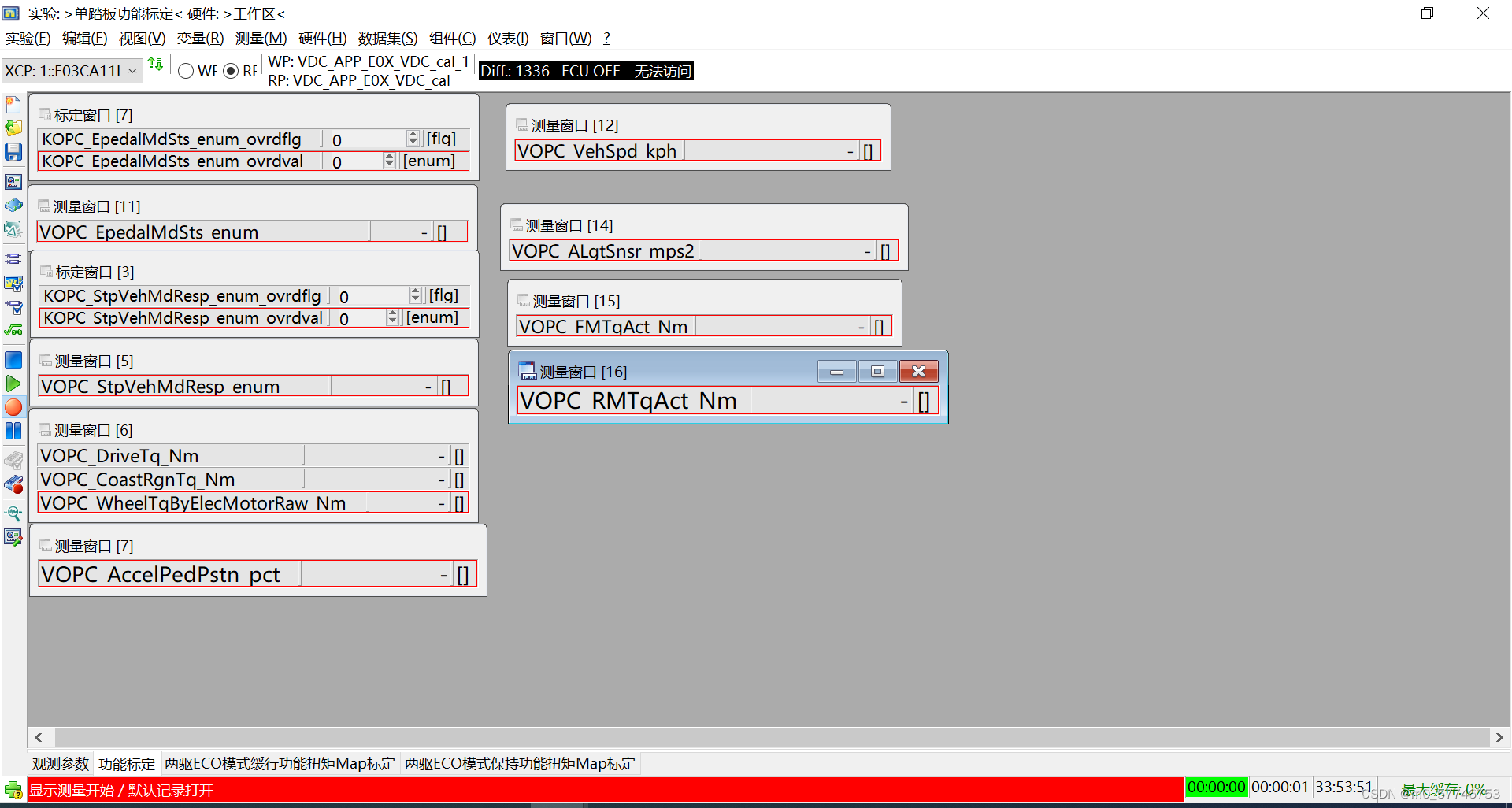Select the VOPC_ALgtSnsr_mps2 row
1512x808 pixels.
pyautogui.click(x=703, y=250)
